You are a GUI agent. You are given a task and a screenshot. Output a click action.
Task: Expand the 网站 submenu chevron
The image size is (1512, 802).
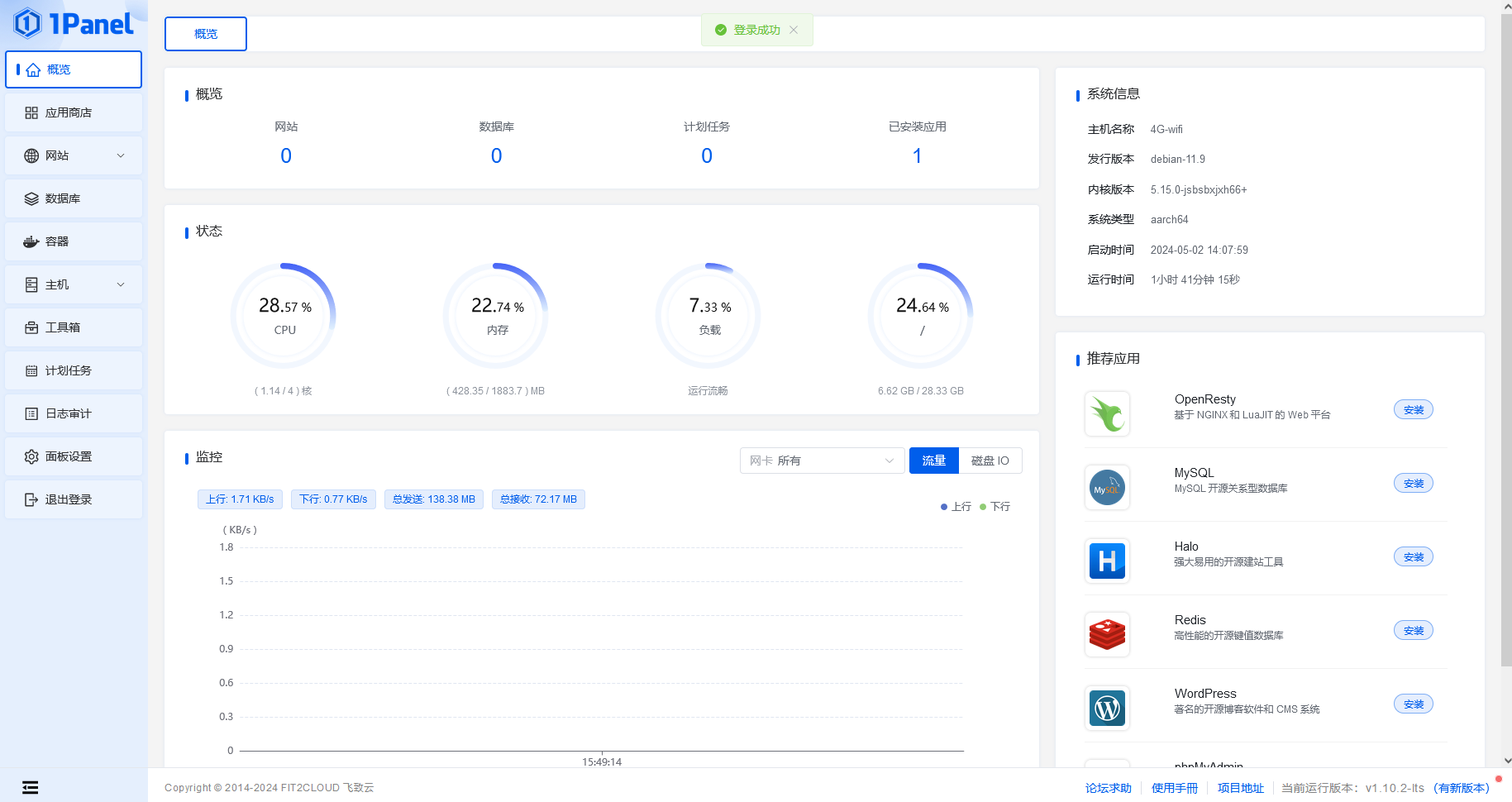(x=121, y=156)
